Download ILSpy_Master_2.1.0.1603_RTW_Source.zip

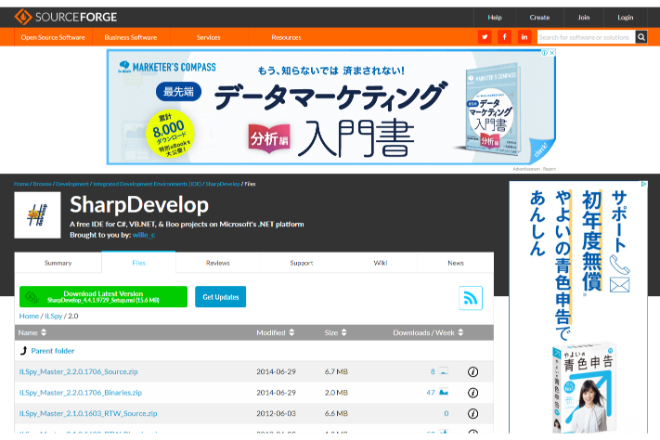click(88, 413)
